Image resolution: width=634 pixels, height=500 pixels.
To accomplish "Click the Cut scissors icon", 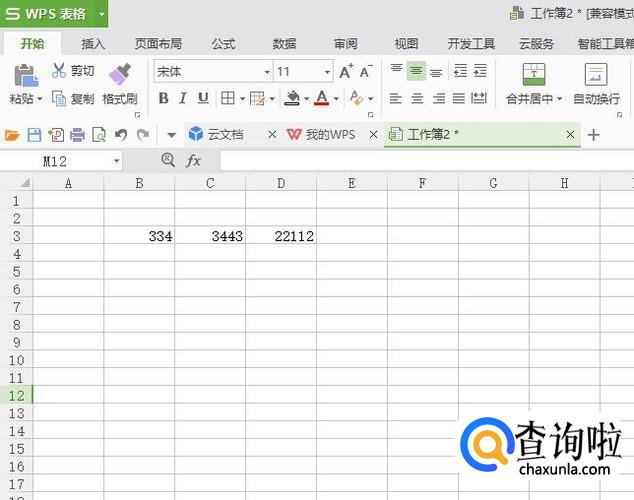I will tap(59, 70).
